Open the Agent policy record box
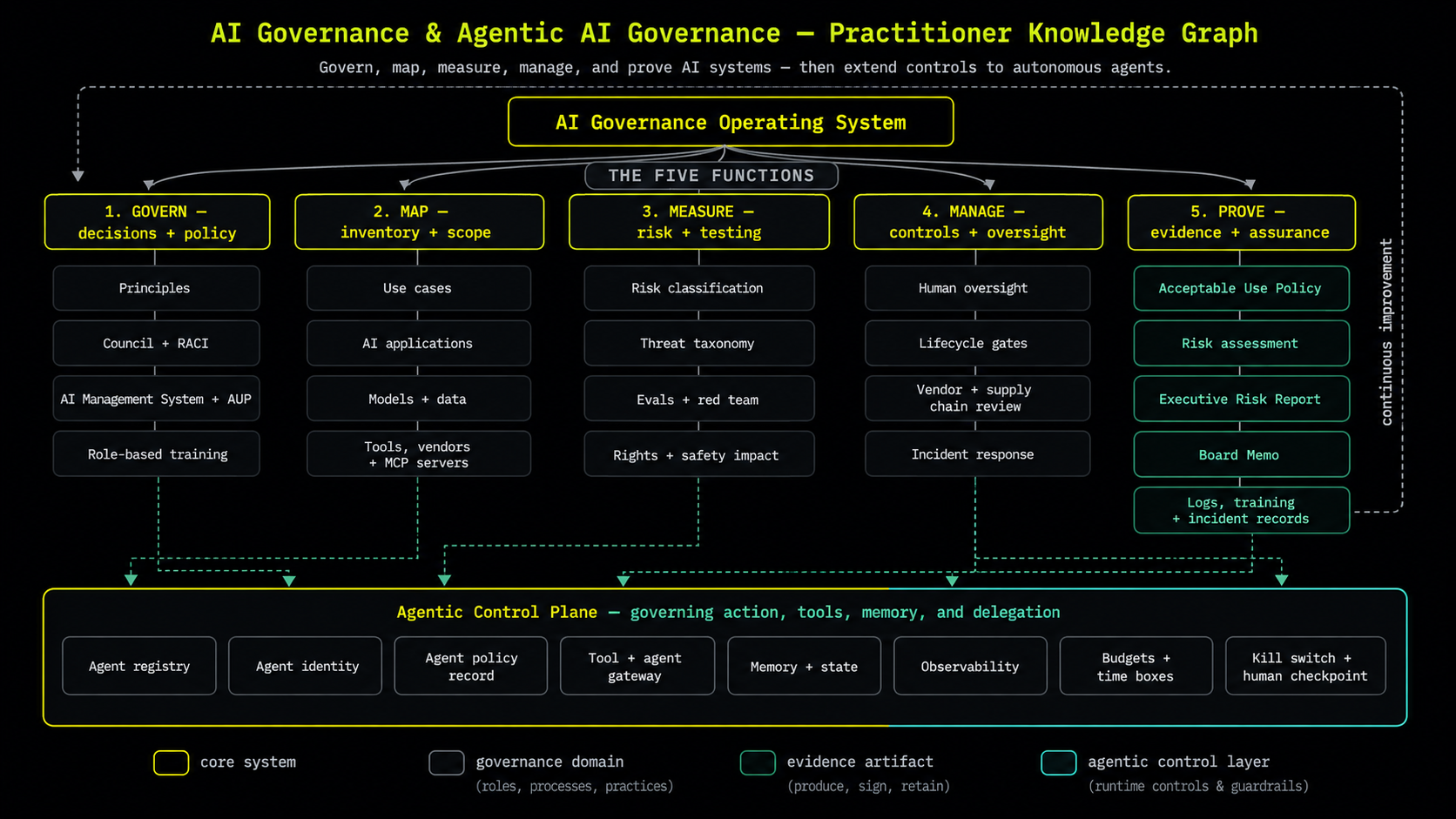1456x819 pixels. (471, 666)
